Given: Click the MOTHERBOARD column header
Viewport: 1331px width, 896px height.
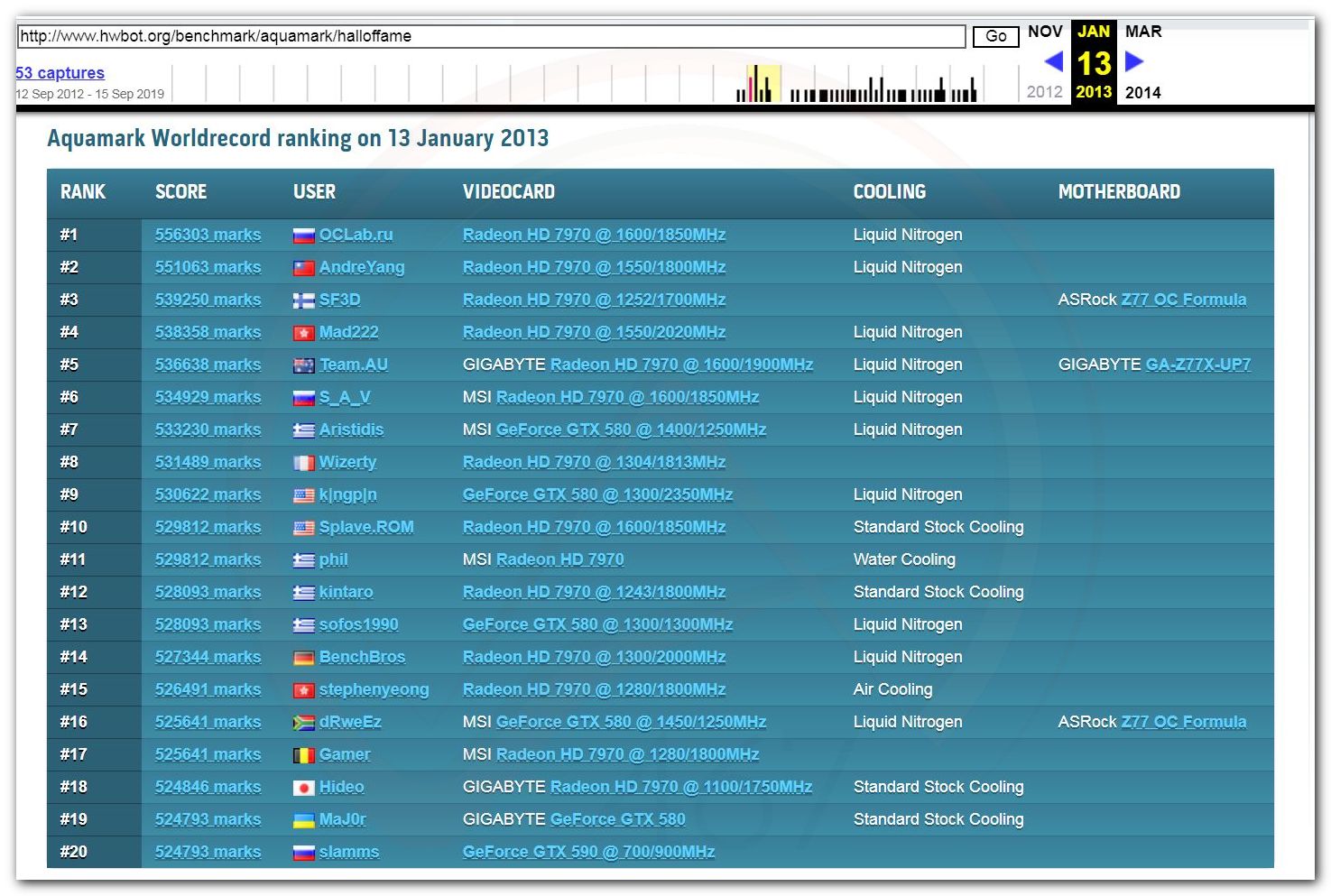Looking at the screenshot, I should click(1119, 192).
